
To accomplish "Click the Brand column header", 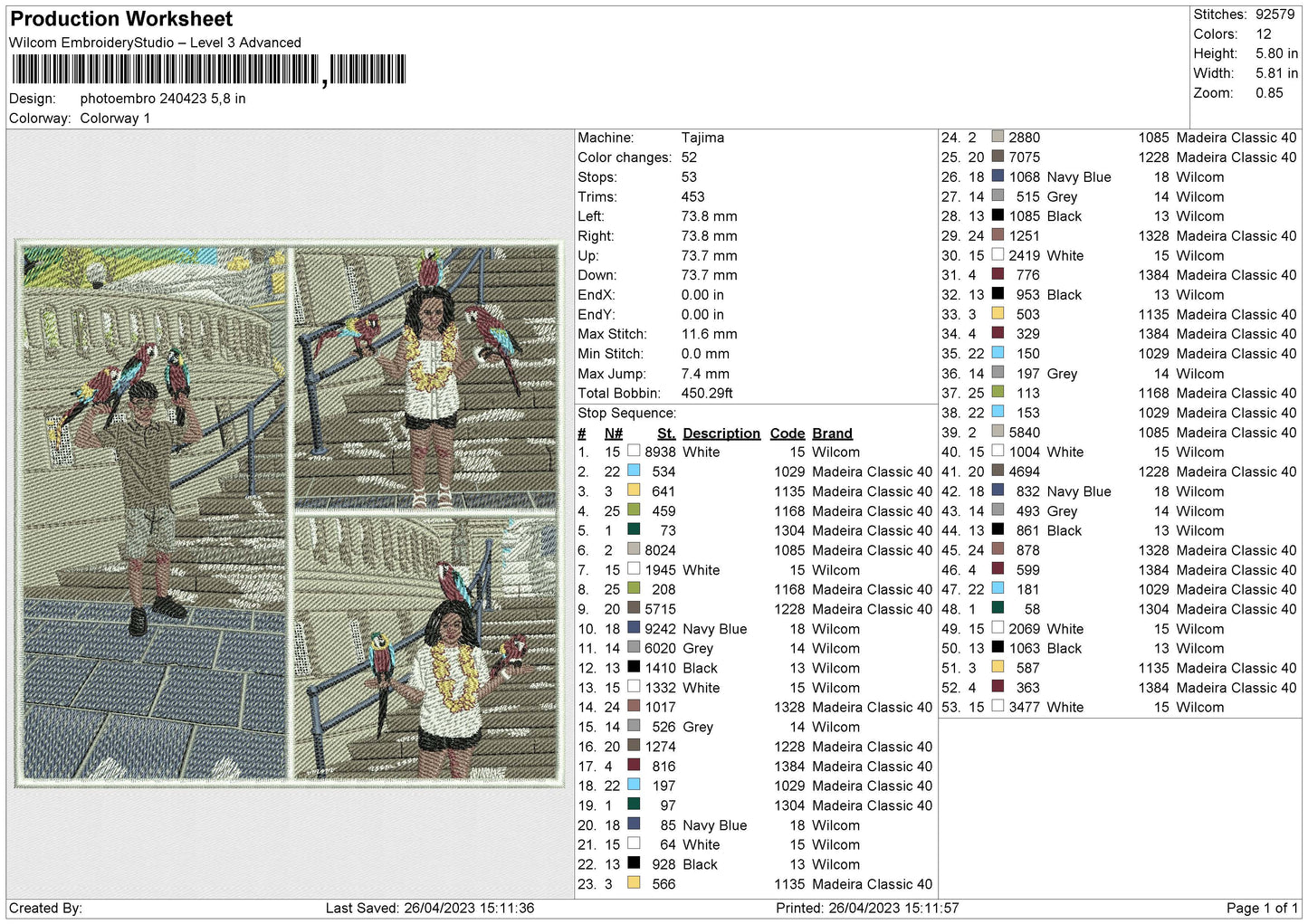I will click(833, 433).
